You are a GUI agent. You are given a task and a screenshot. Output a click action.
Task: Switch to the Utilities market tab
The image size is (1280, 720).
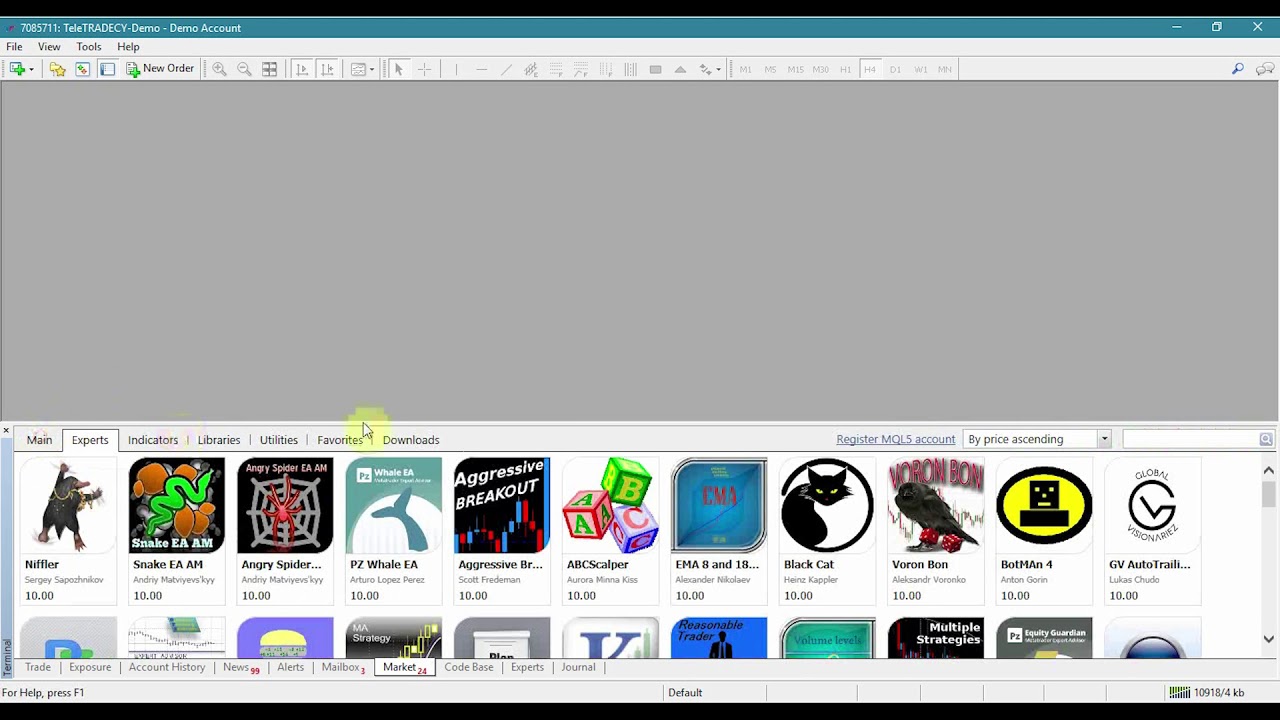click(279, 440)
